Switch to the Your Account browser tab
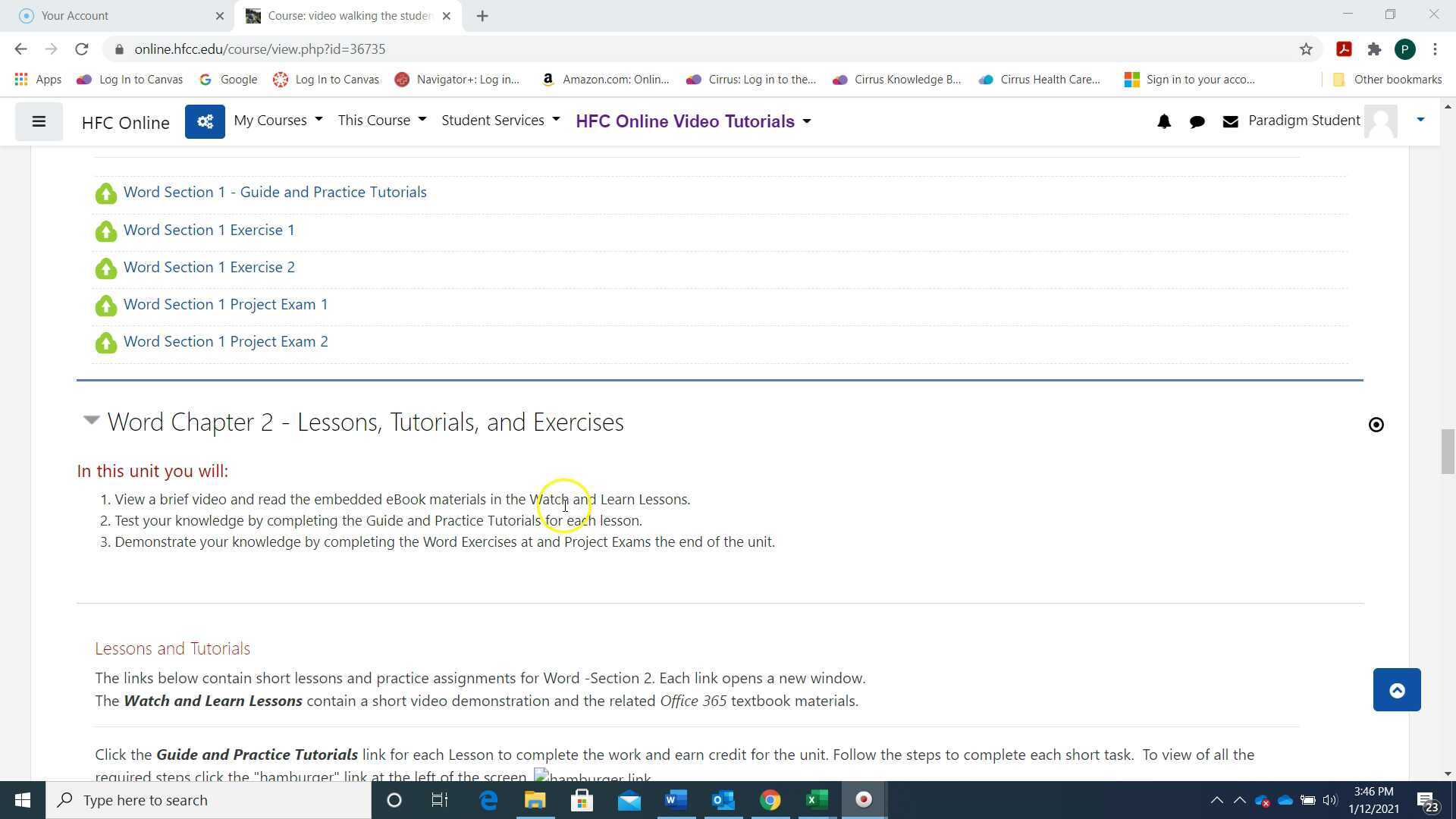The width and height of the screenshot is (1456, 819). [76, 15]
